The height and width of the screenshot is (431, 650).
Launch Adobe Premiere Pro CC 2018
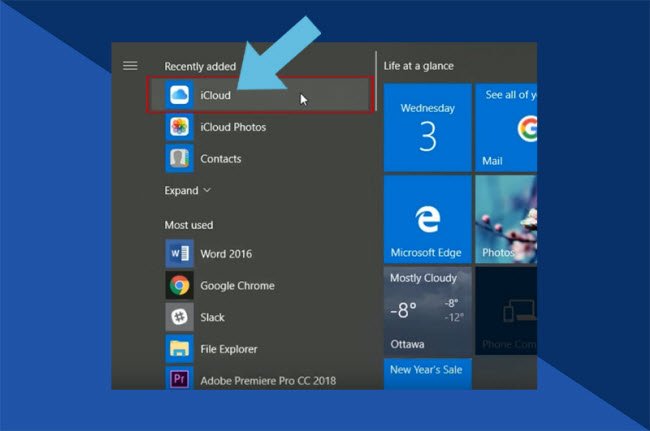179,380
